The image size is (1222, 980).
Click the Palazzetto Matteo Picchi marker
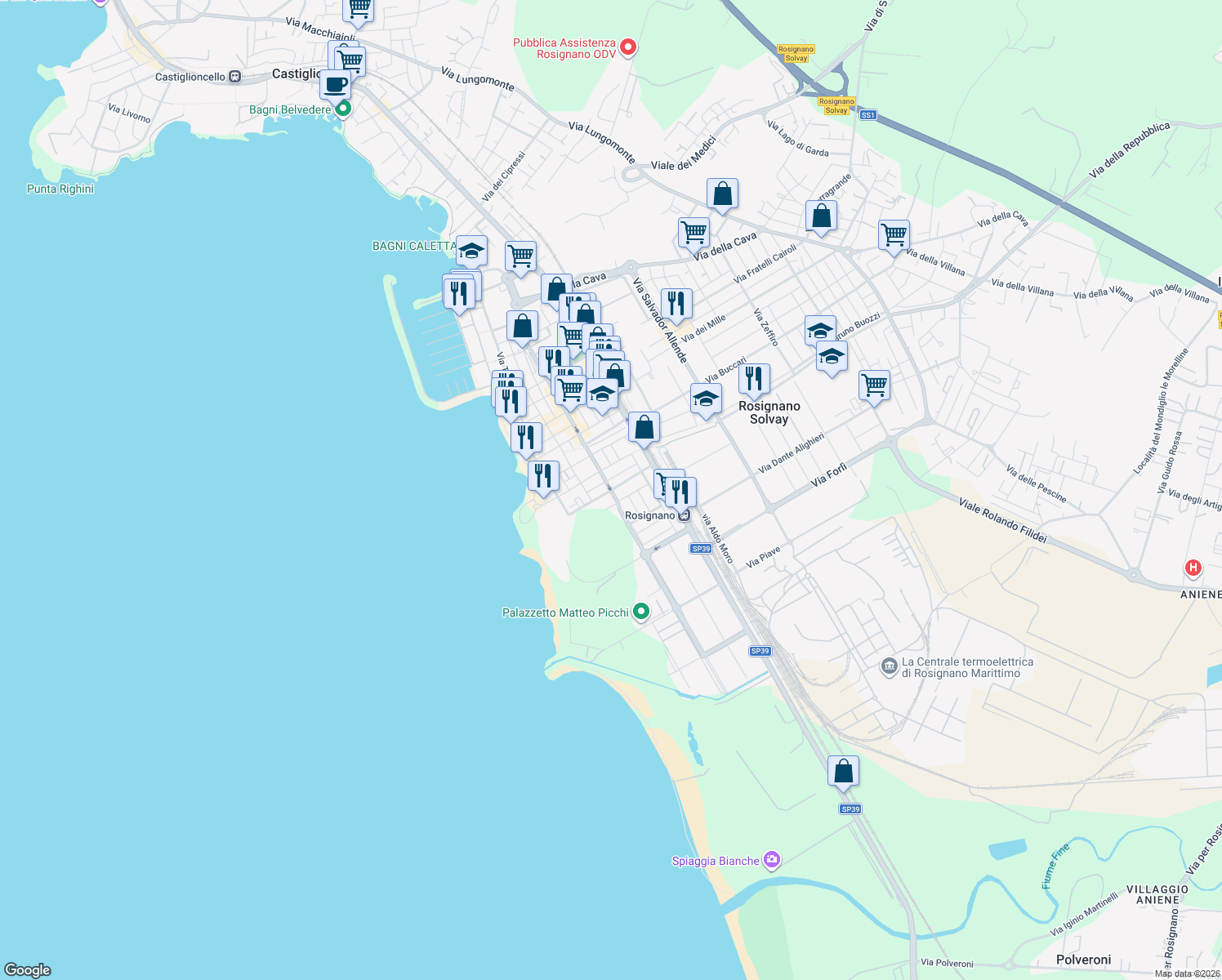[640, 611]
